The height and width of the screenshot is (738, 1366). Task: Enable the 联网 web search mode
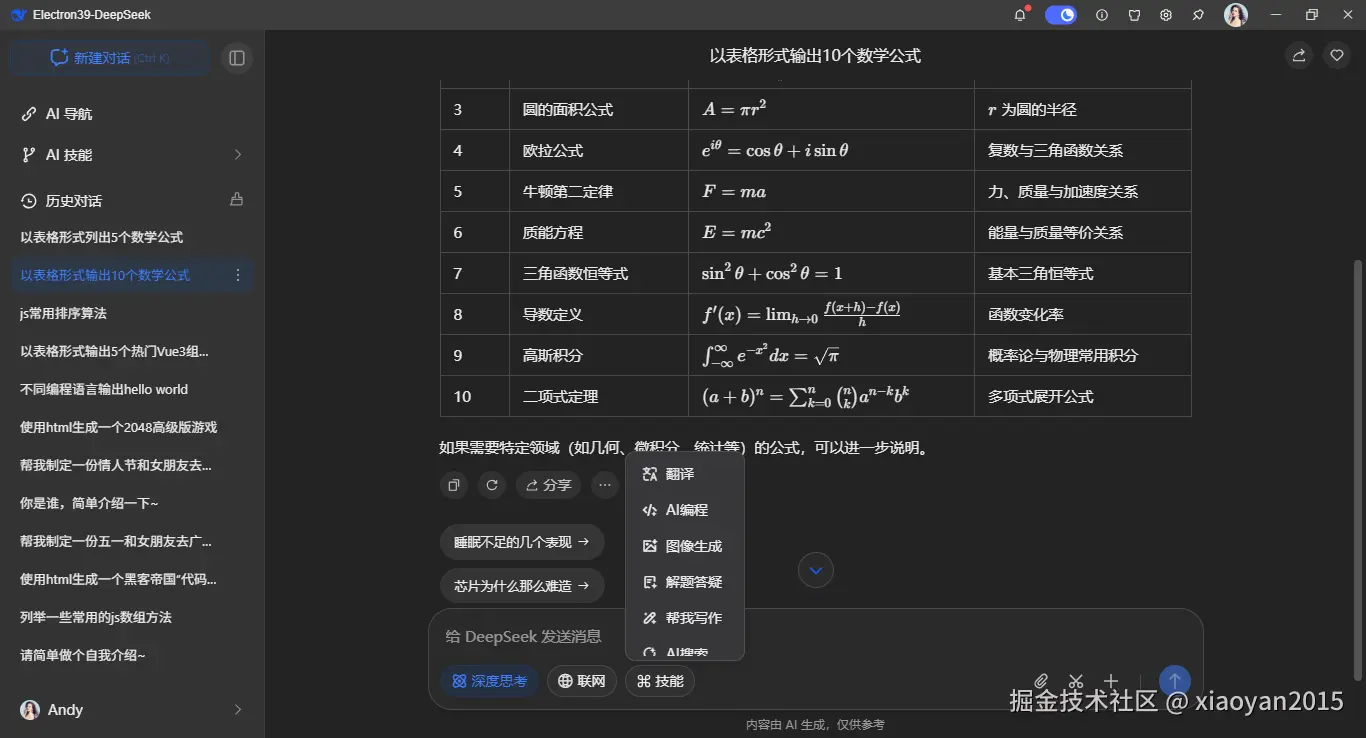[581, 681]
